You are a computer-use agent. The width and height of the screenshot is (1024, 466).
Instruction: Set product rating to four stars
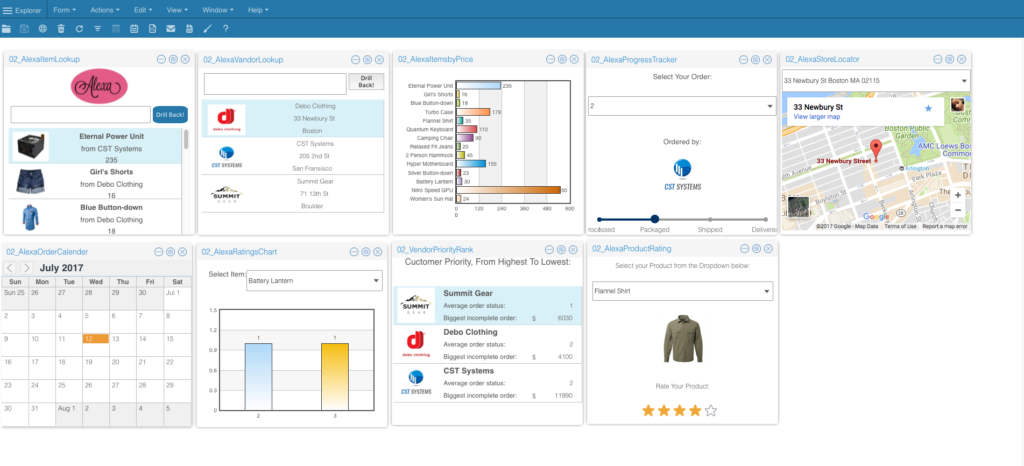[x=696, y=411]
